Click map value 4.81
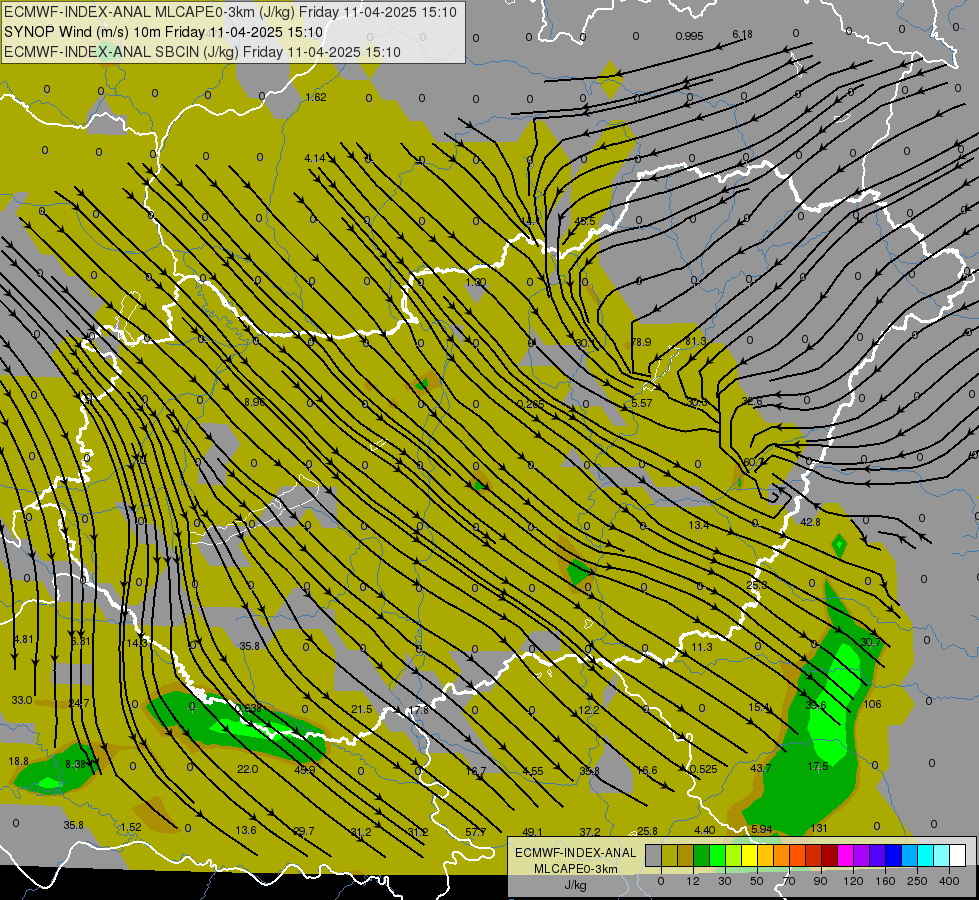Screen dimensions: 979x900 click(x=23, y=639)
